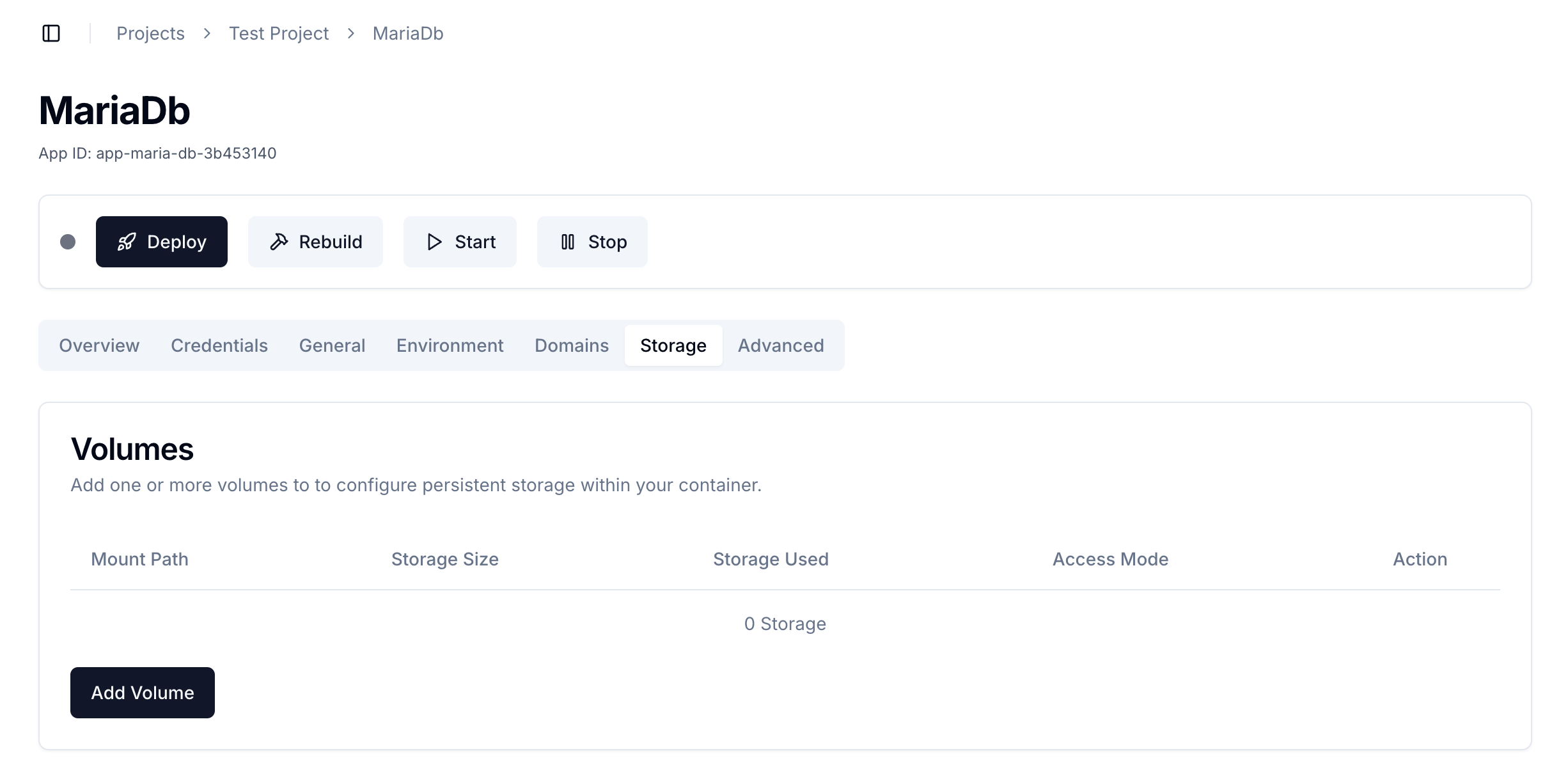Click the play triangle icon on Start
The image size is (1568, 765).
click(434, 242)
